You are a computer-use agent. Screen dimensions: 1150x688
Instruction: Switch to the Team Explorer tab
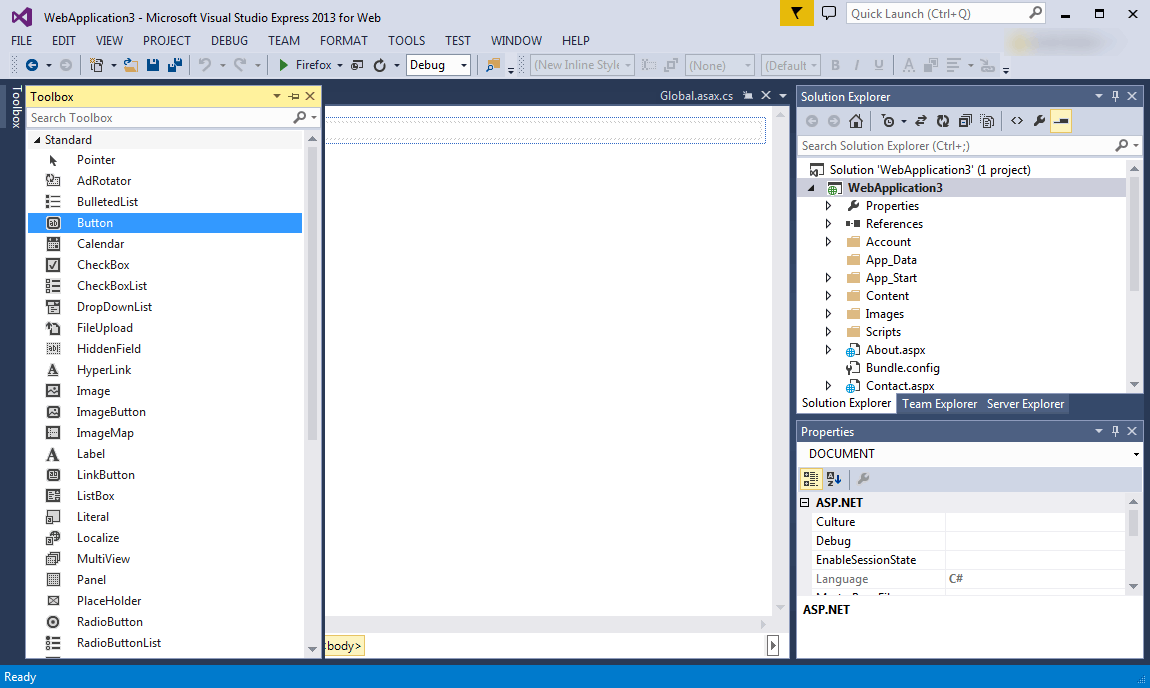[x=940, y=404]
